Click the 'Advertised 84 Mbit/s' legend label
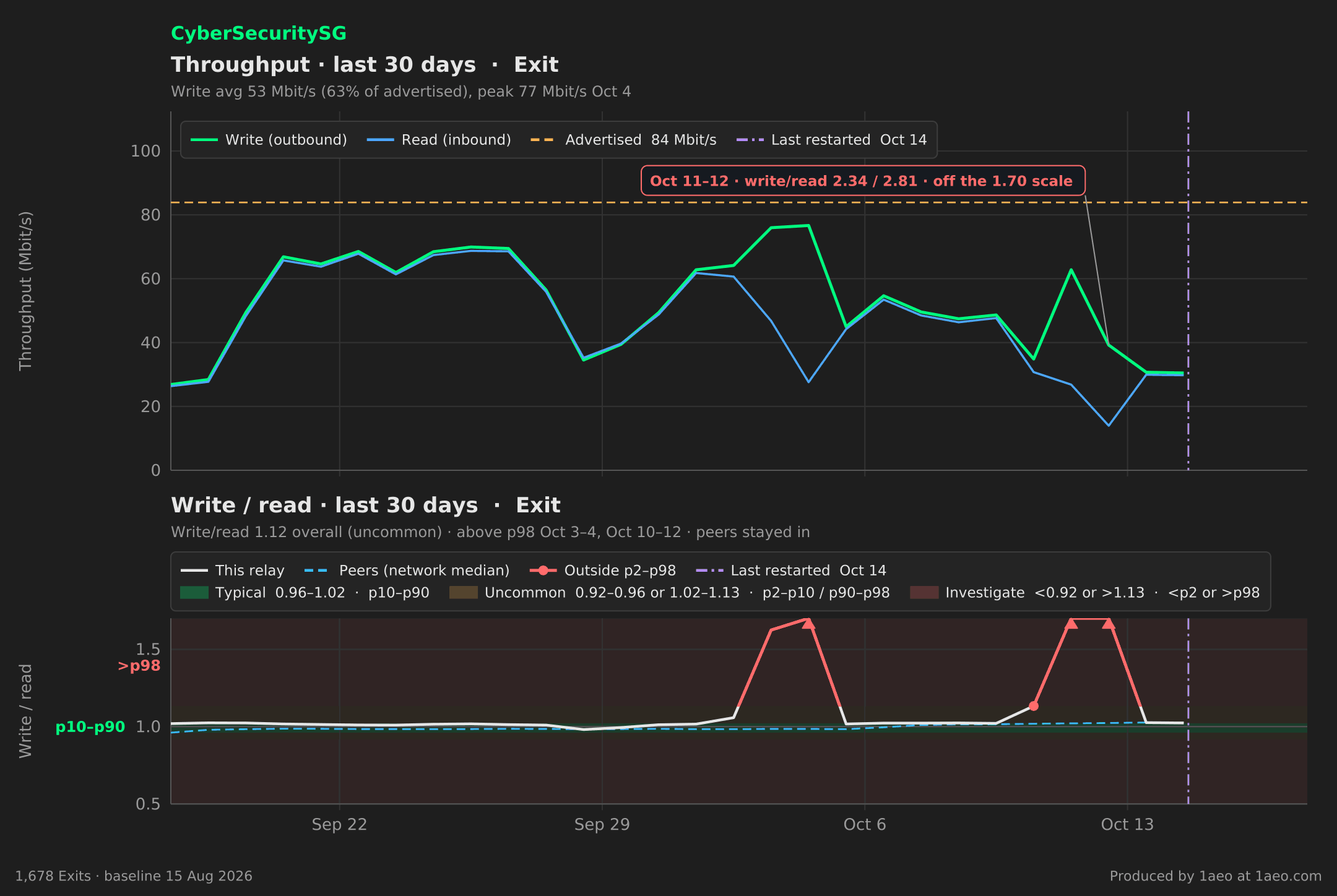 pyautogui.click(x=641, y=140)
